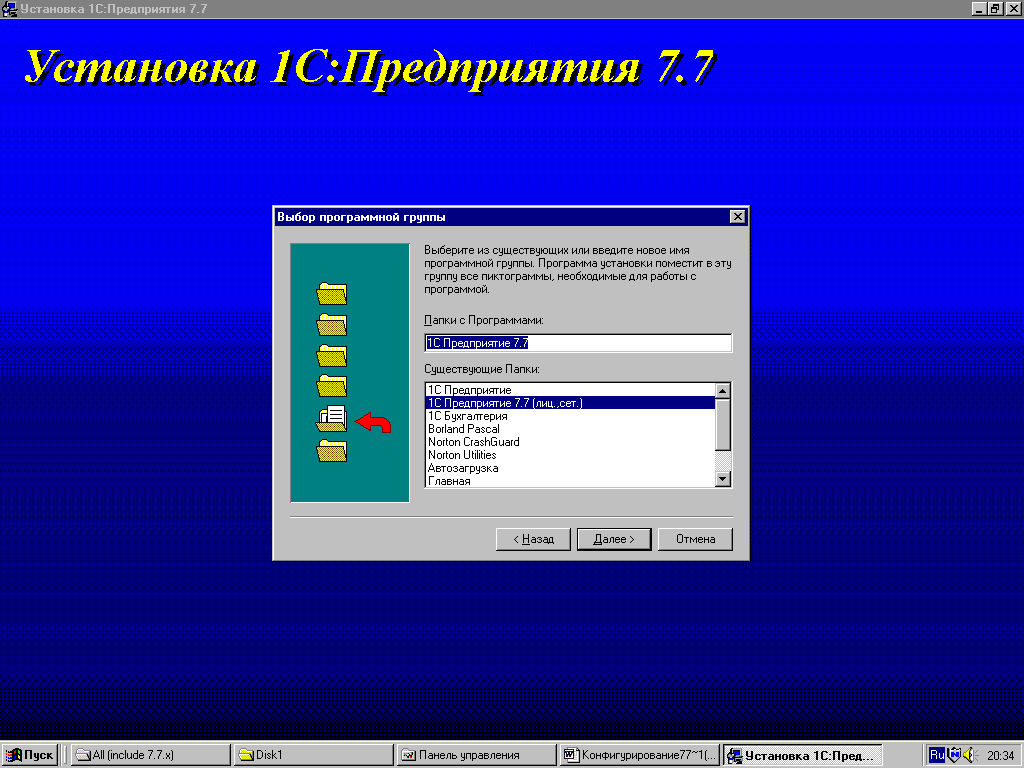1024x768 pixels.
Task: Activate Установка 1С:Пред... taskbar button
Action: [x=803, y=755]
